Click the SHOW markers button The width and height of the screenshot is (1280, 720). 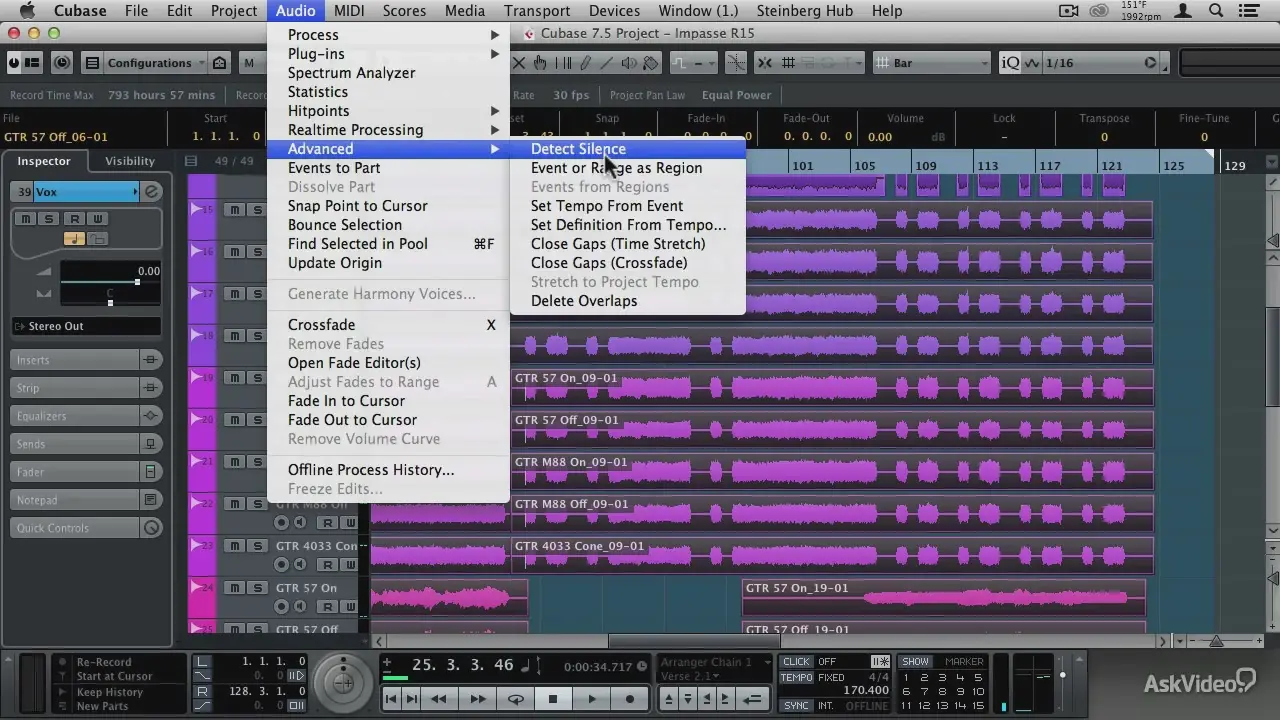[915, 662]
